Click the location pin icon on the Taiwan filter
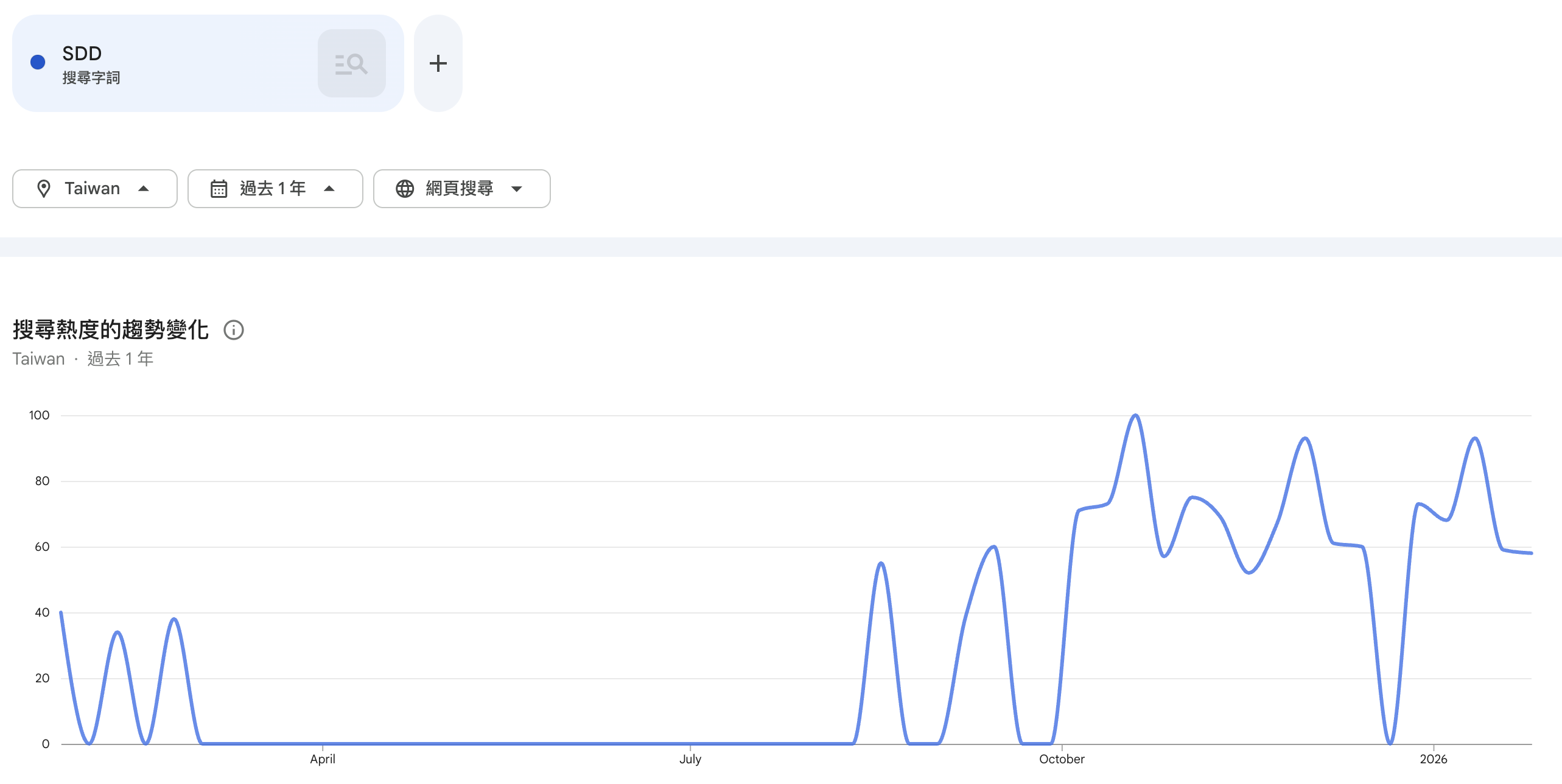Image resolution: width=1562 pixels, height=784 pixels. click(x=44, y=189)
